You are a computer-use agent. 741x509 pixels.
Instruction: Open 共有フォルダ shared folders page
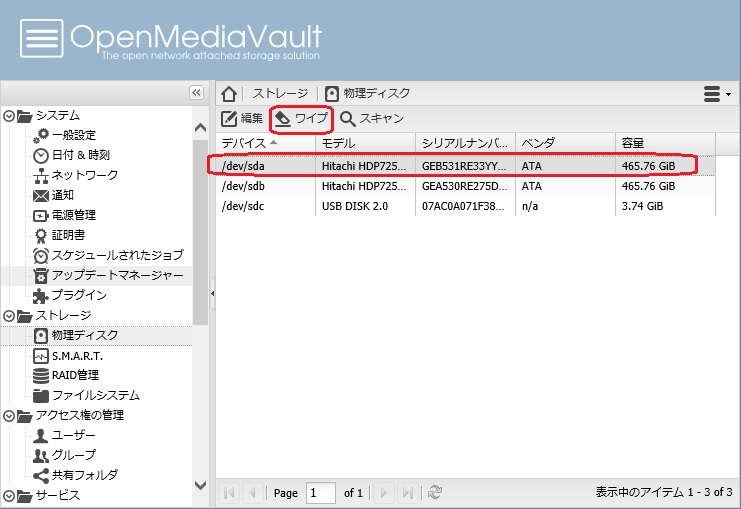pyautogui.click(x=76, y=475)
